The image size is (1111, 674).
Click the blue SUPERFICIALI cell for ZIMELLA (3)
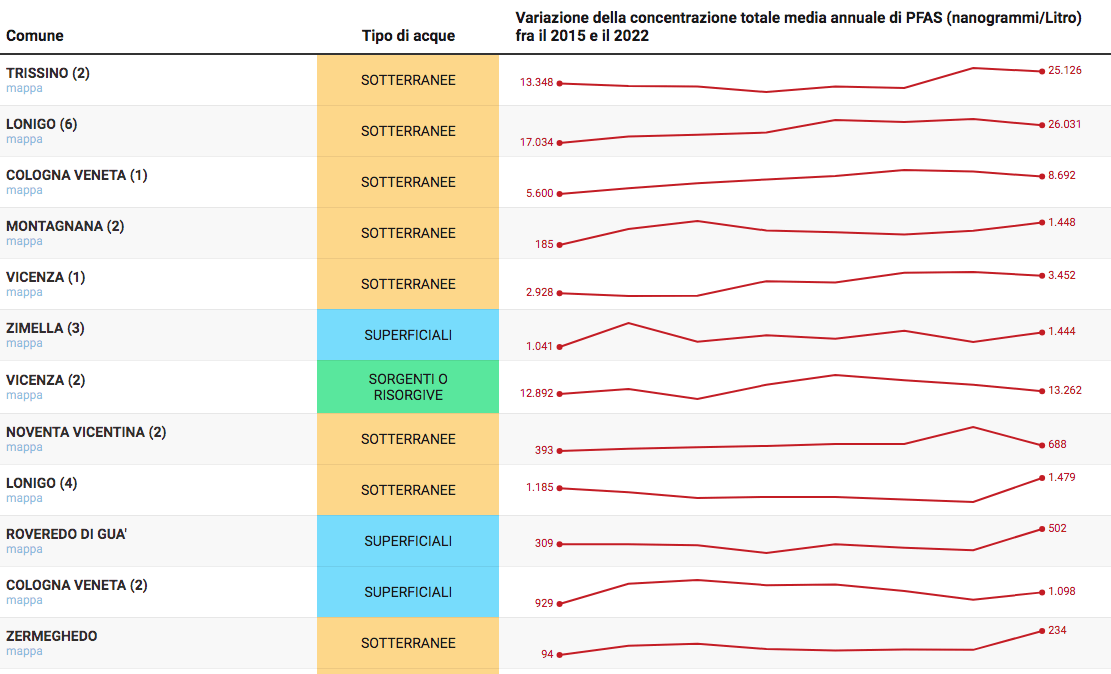[x=408, y=335]
